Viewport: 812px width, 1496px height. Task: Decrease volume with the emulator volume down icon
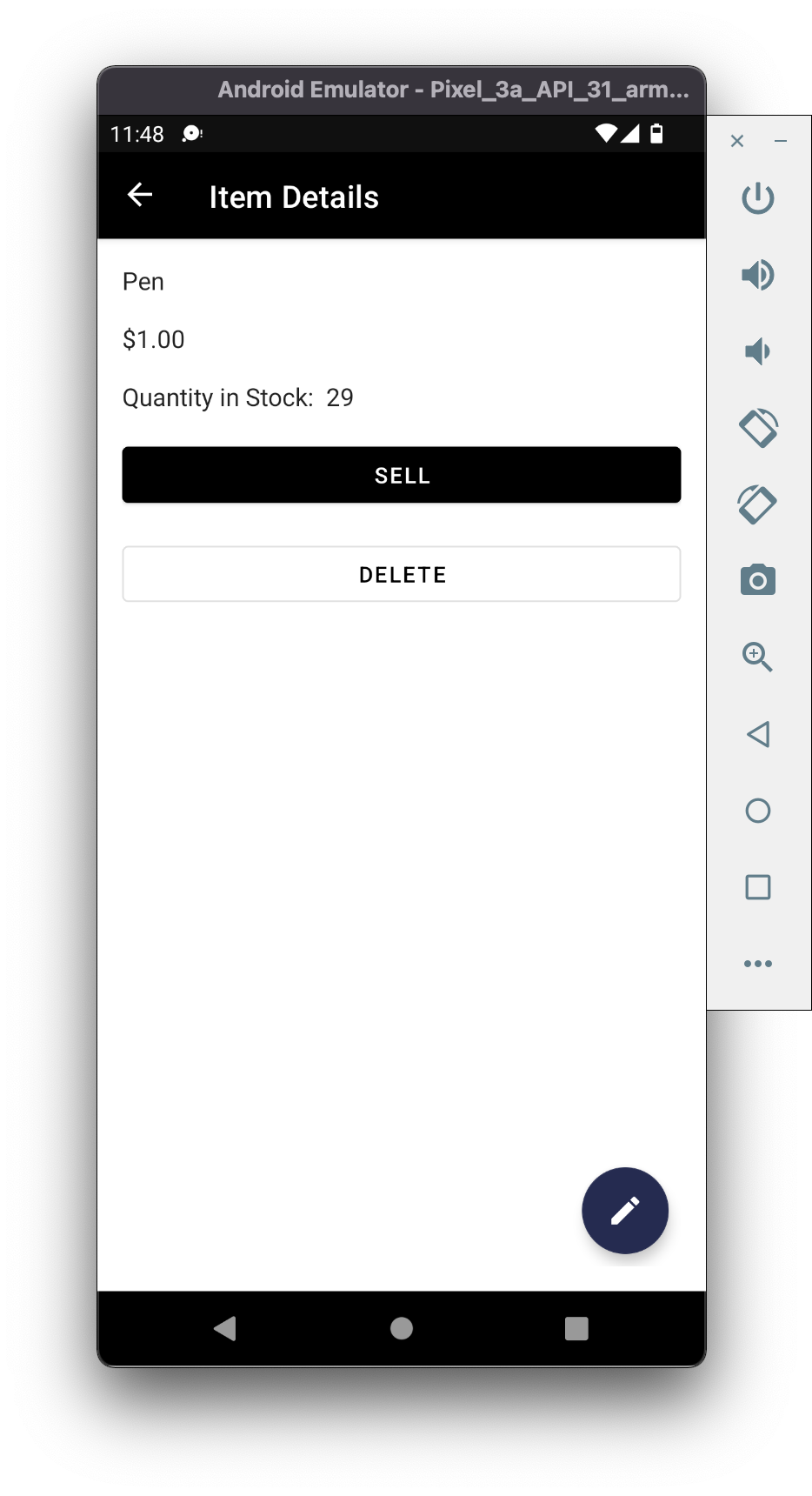point(757,351)
